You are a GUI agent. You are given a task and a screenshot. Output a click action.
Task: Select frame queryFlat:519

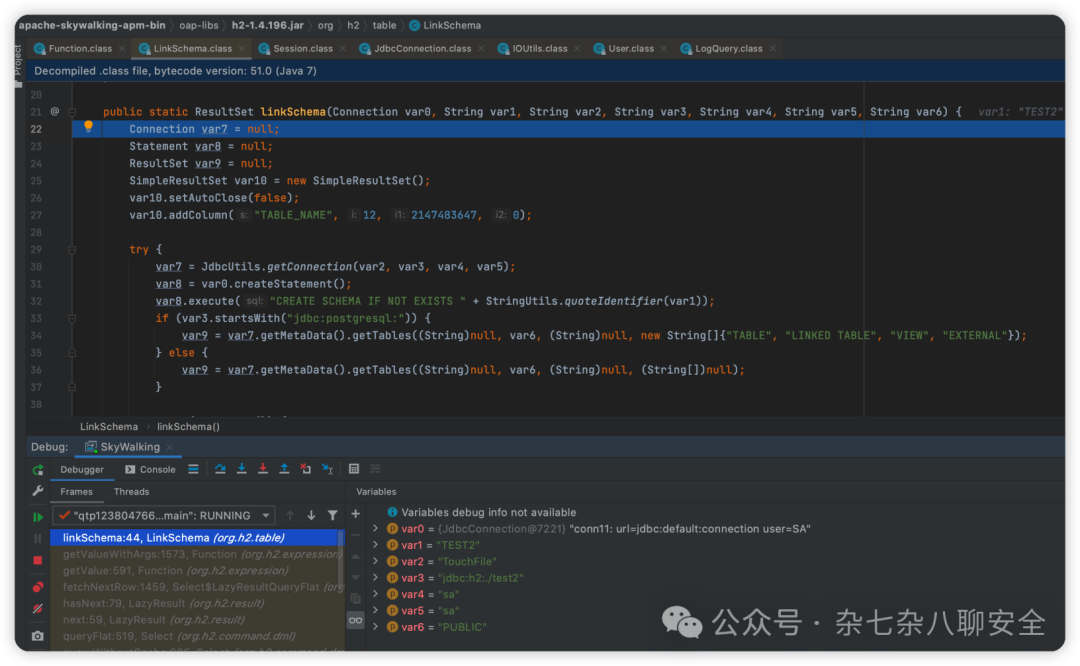(196, 636)
